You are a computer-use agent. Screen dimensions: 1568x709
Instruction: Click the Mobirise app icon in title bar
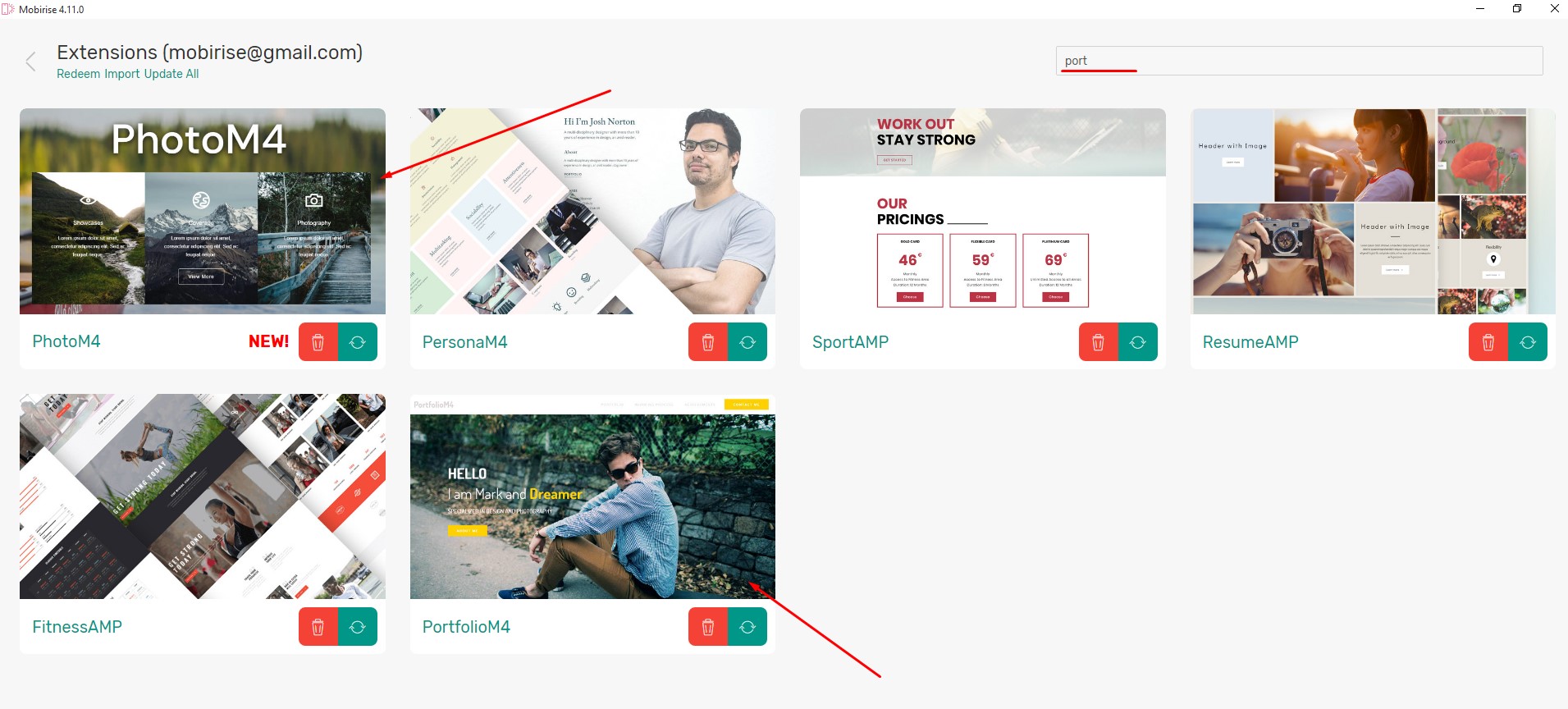8,9
